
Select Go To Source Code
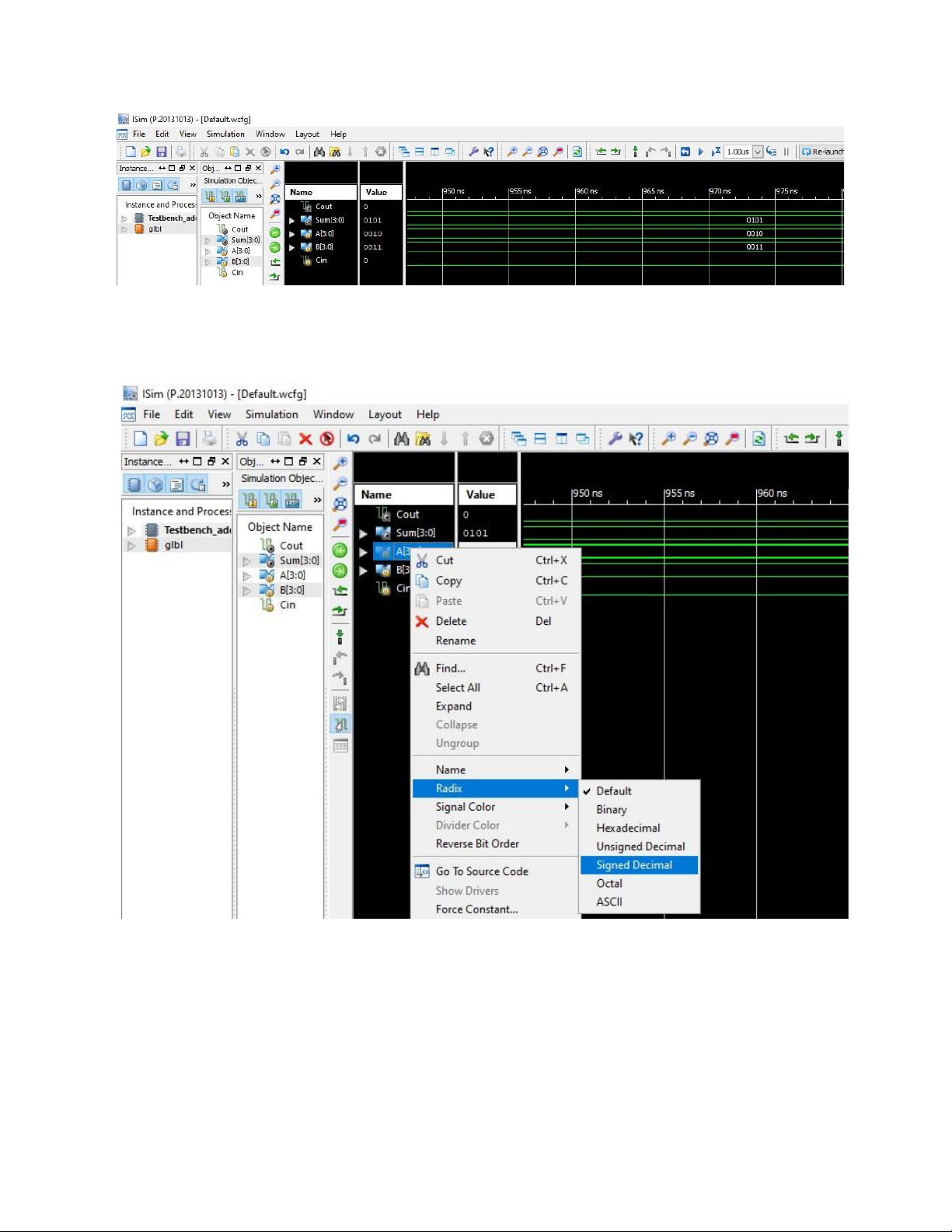(495, 871)
